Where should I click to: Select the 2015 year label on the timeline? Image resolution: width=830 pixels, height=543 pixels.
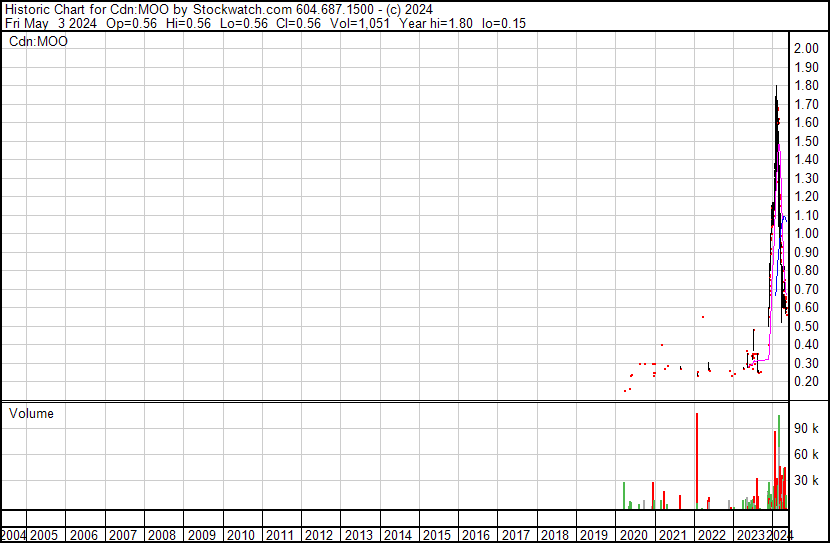tap(437, 536)
